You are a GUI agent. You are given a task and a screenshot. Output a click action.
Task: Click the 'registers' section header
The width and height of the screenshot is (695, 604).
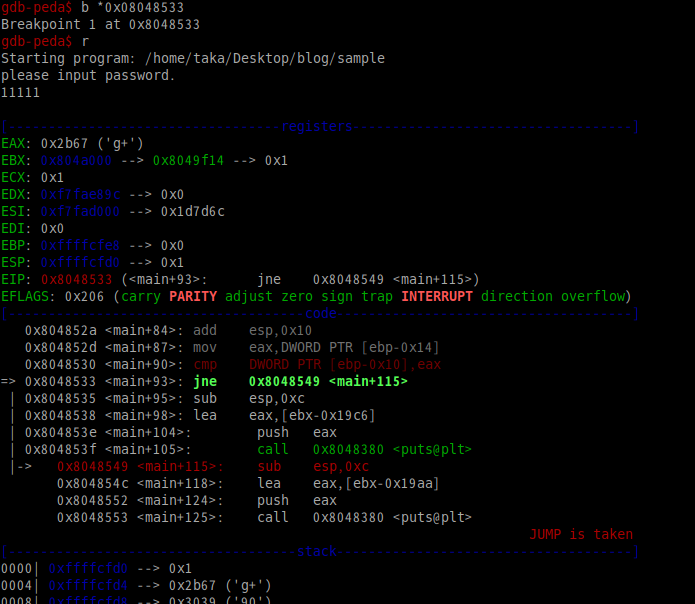coord(317,127)
